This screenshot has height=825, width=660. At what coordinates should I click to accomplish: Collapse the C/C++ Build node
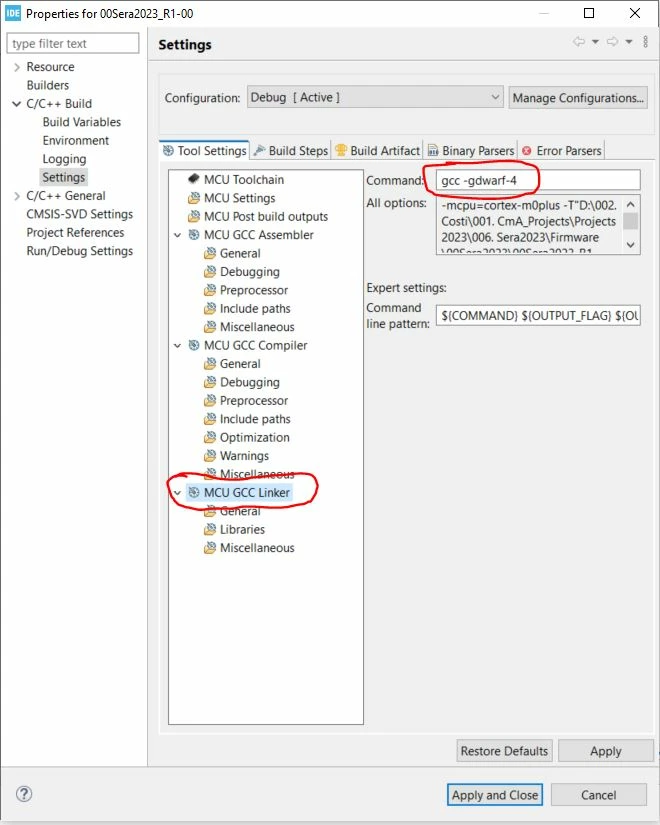[x=17, y=104]
